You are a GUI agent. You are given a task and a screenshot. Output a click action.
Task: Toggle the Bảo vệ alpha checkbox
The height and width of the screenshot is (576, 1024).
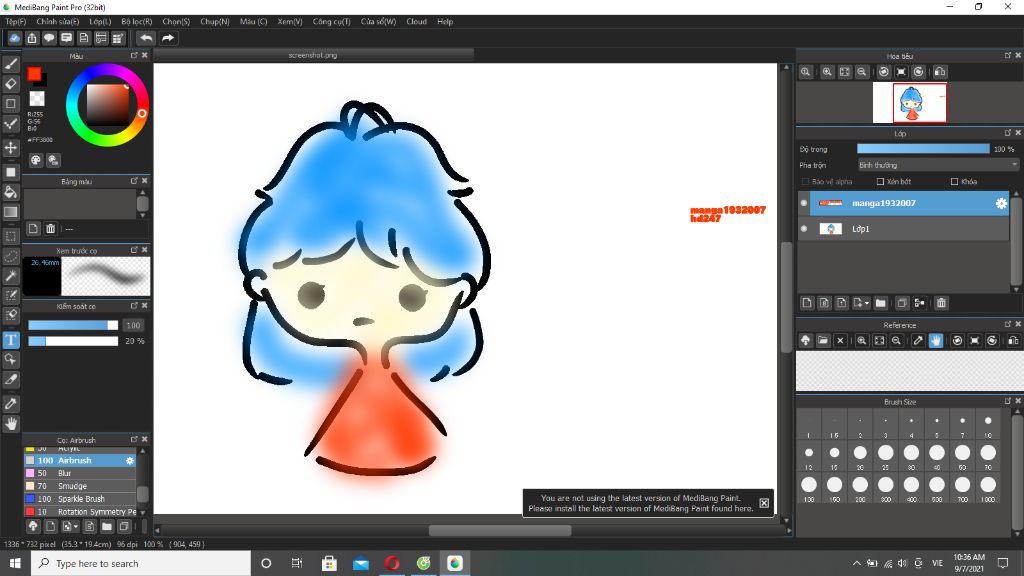tap(805, 182)
